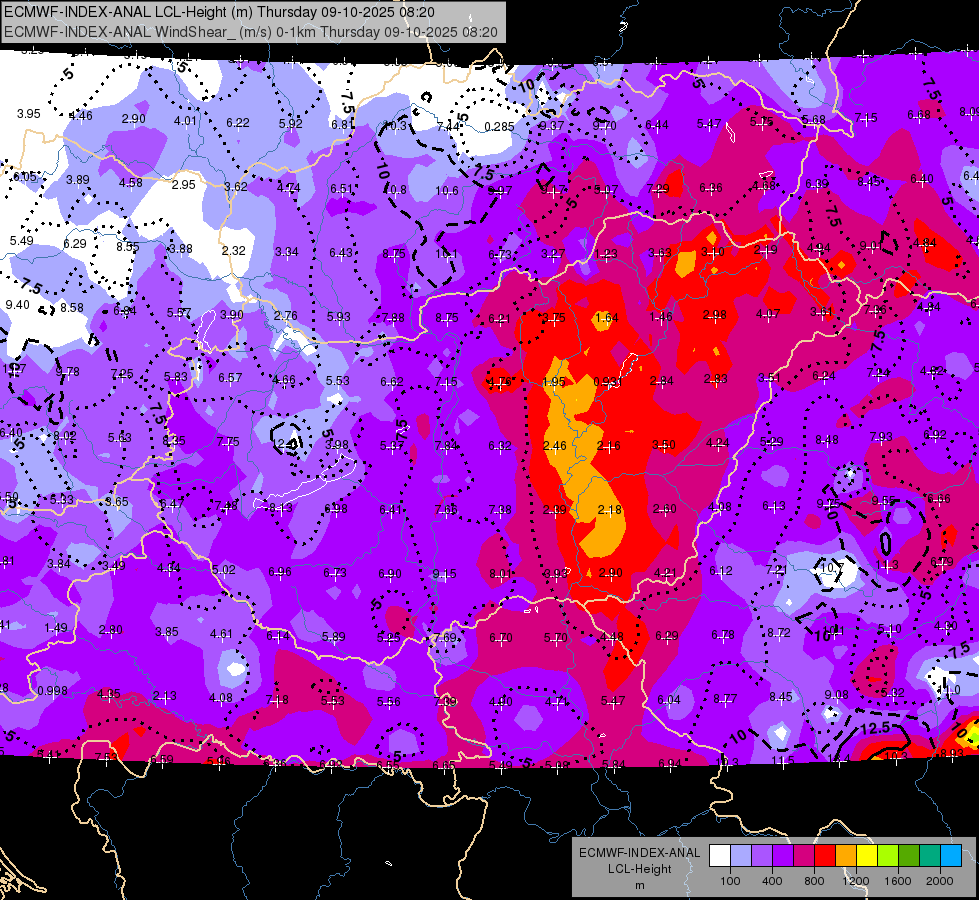Click the wind shear value 4.01
979x900 pixels.
point(185,121)
